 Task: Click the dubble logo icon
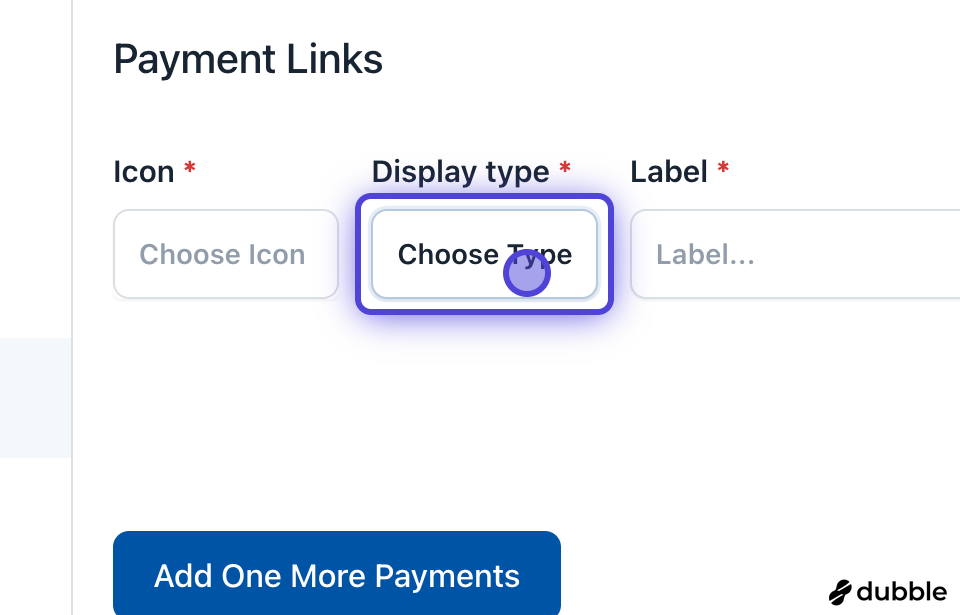(840, 592)
